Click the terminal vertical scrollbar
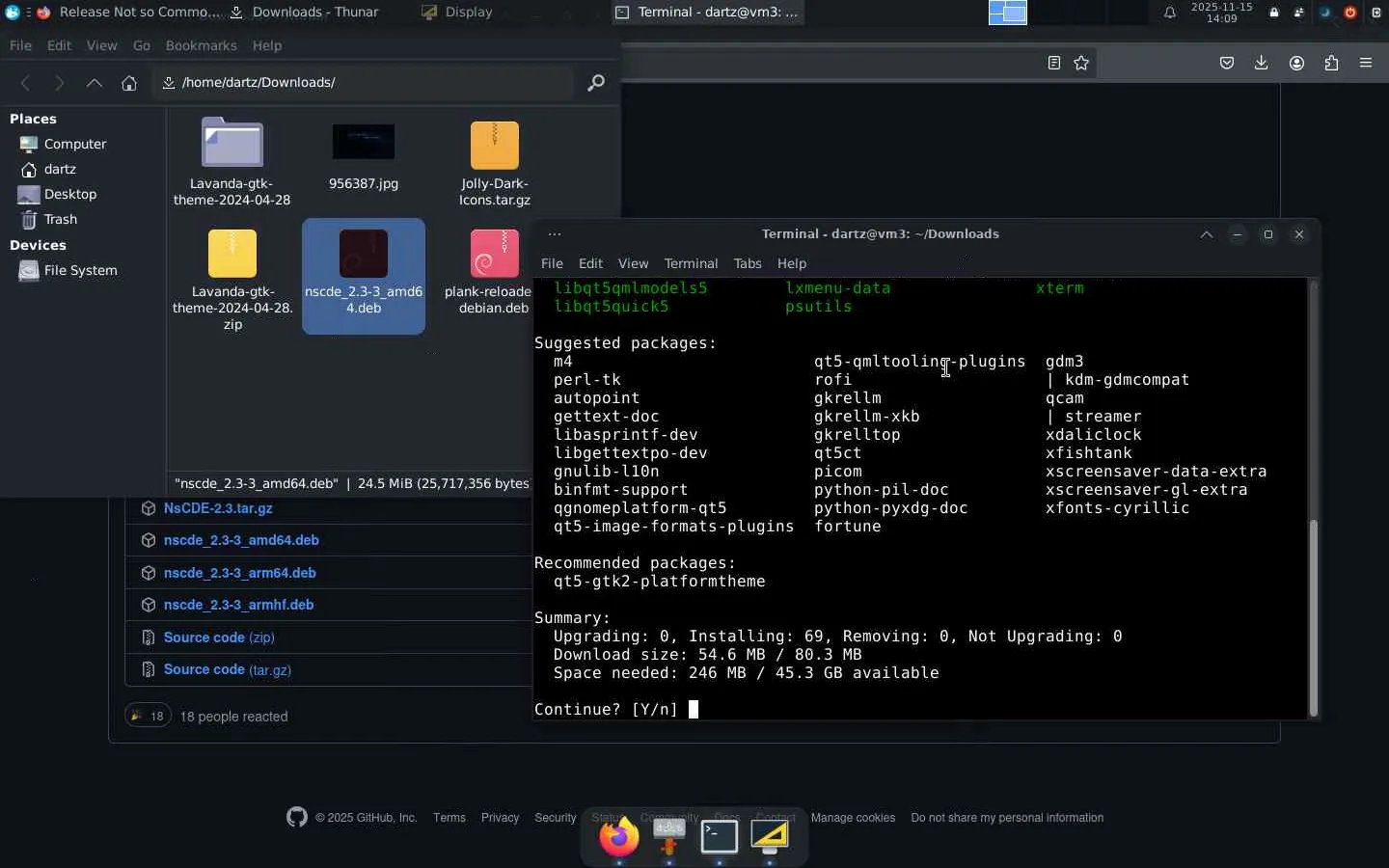 (1313, 617)
